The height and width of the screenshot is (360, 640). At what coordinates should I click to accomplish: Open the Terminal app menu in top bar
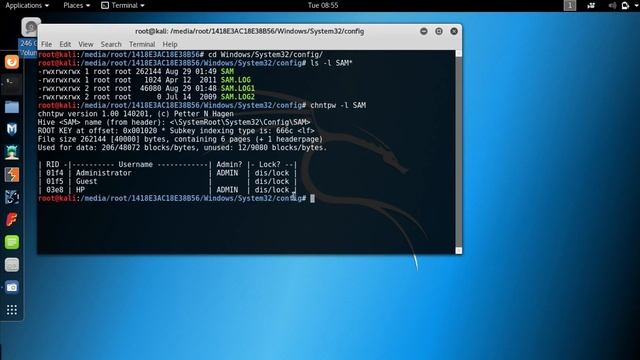pyautogui.click(x=122, y=5)
